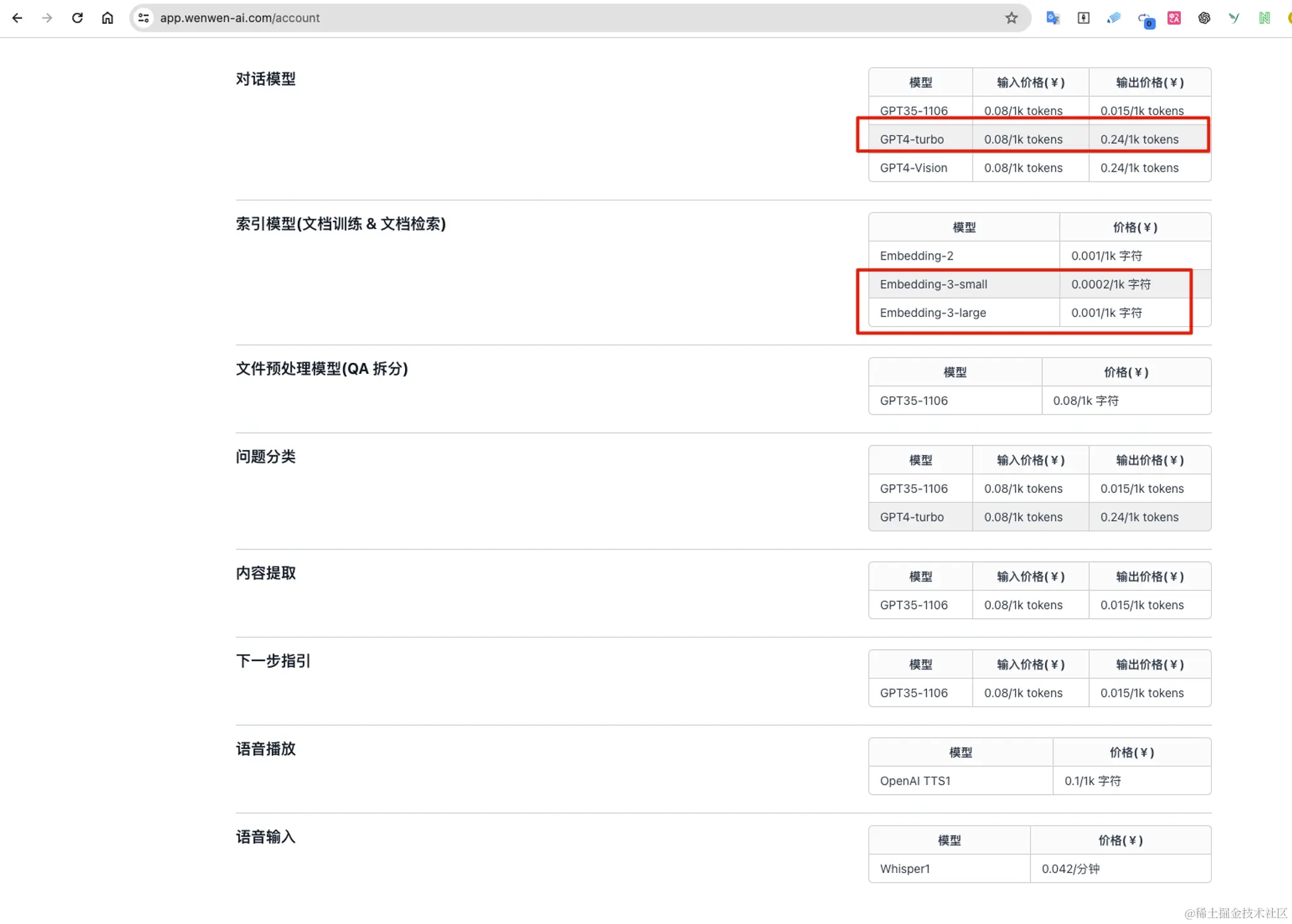Click GPT4-turbo output price in 对话模型 table
The image size is (1292, 924).
click(x=1149, y=139)
